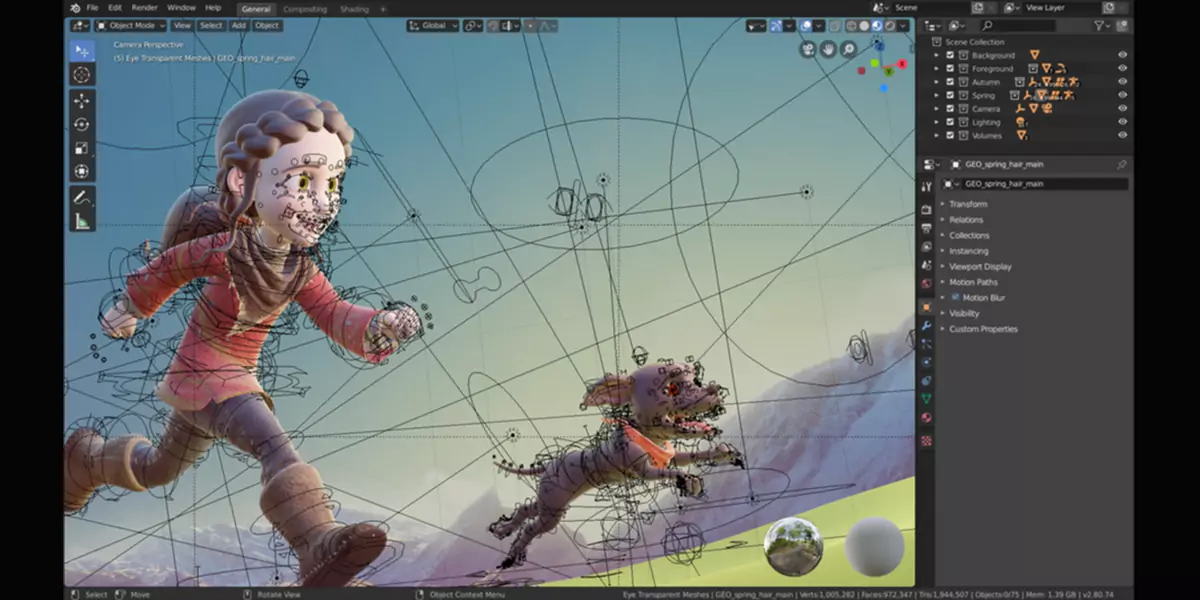
Task: Click the pan view hand icon
Action: [829, 49]
